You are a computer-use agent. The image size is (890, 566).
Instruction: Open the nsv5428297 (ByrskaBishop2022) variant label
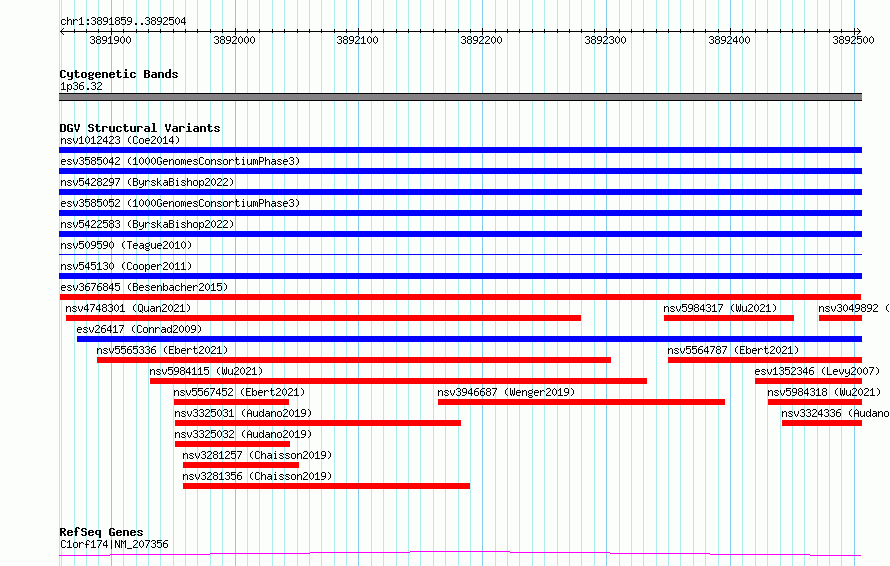pyautogui.click(x=147, y=182)
